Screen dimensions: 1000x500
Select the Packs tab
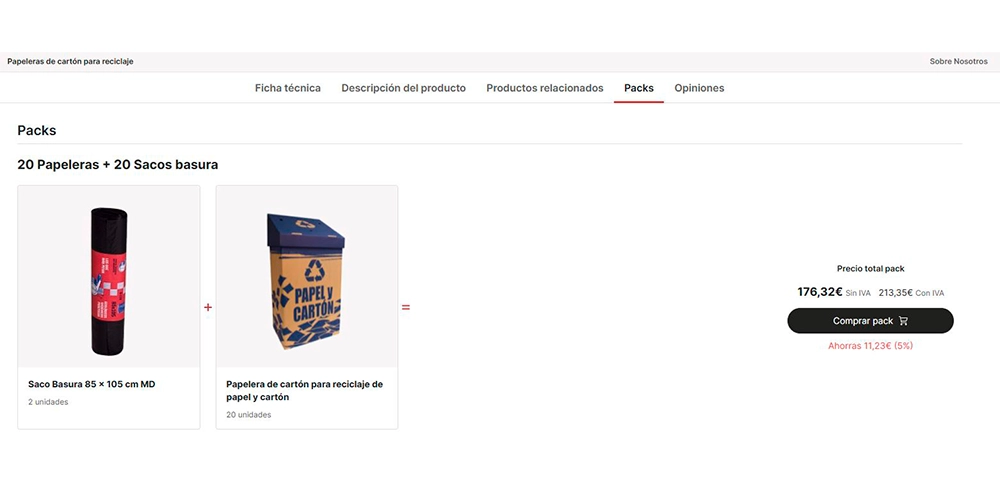tap(639, 88)
